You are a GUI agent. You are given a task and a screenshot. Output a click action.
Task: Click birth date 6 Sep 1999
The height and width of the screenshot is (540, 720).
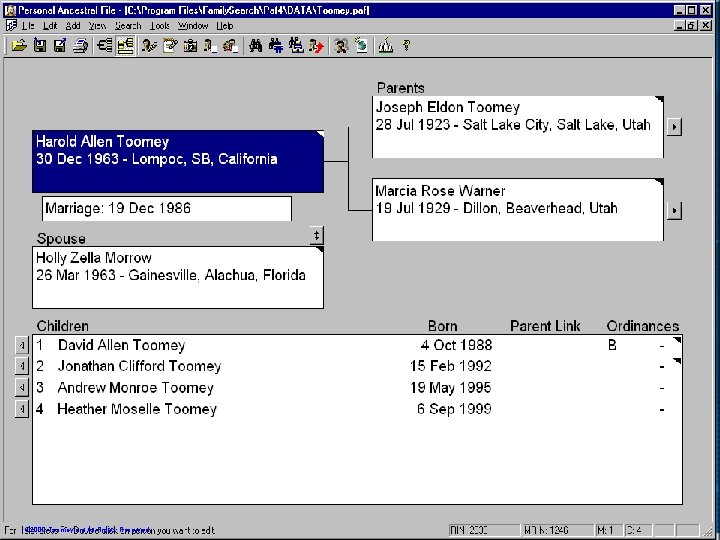click(x=454, y=409)
